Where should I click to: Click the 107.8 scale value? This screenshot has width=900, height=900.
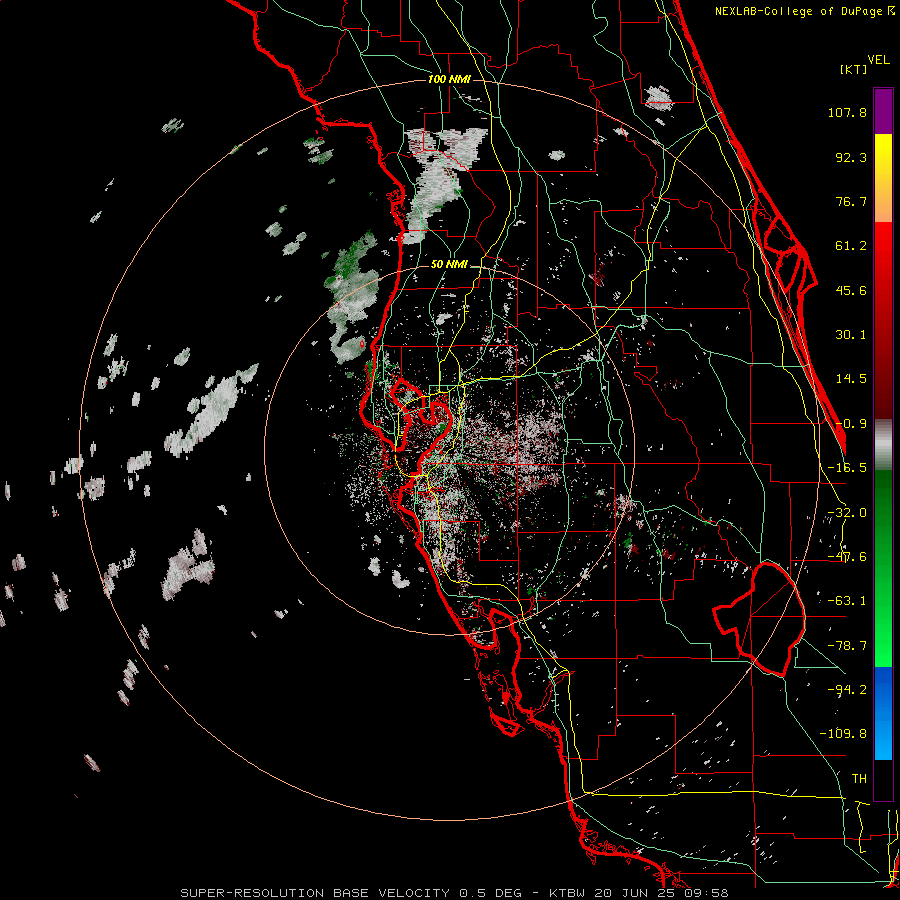(847, 112)
